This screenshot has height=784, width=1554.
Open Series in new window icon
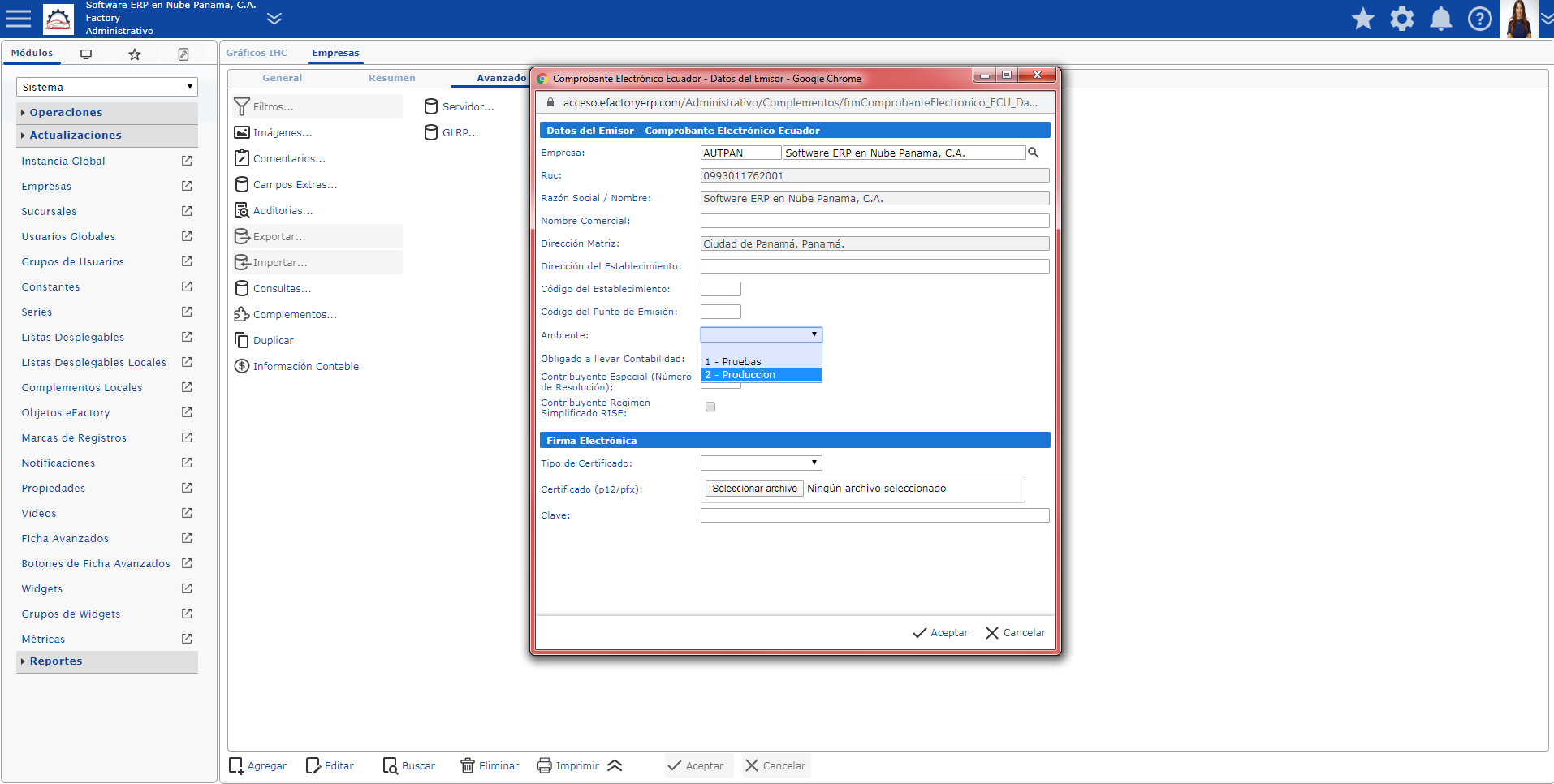coord(187,312)
